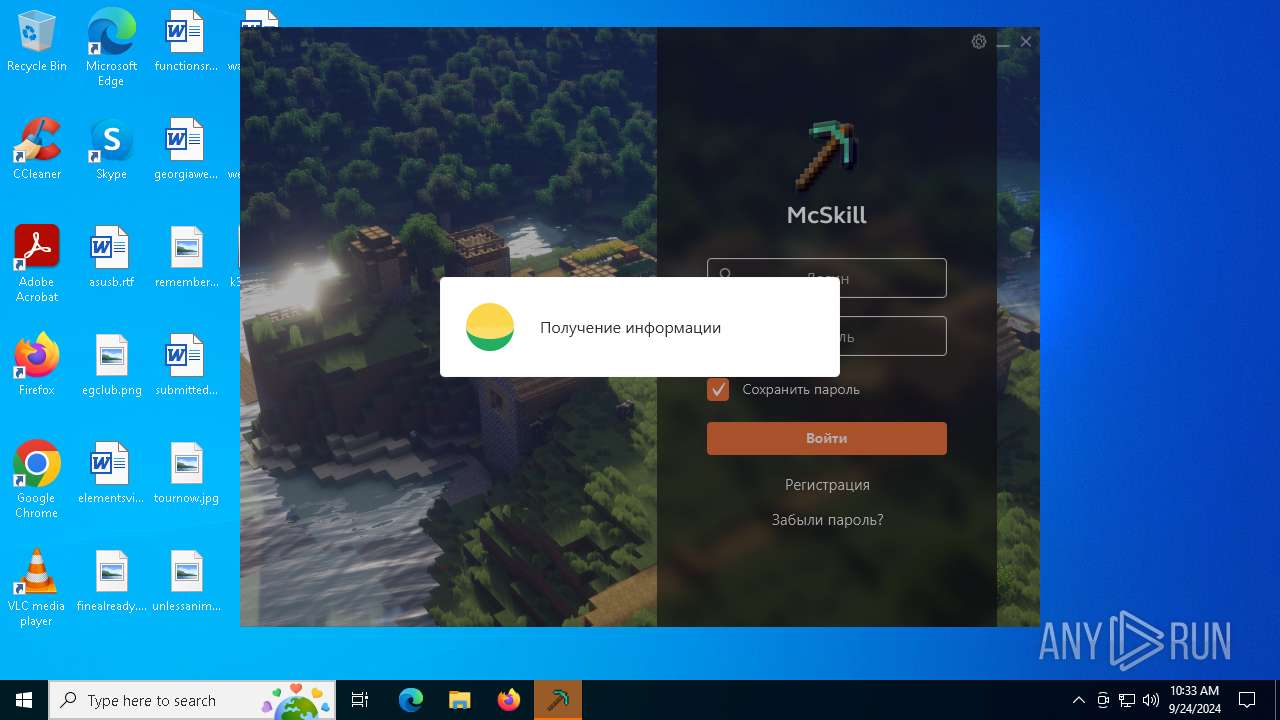Minimize the McSkill launcher window

[1003, 42]
